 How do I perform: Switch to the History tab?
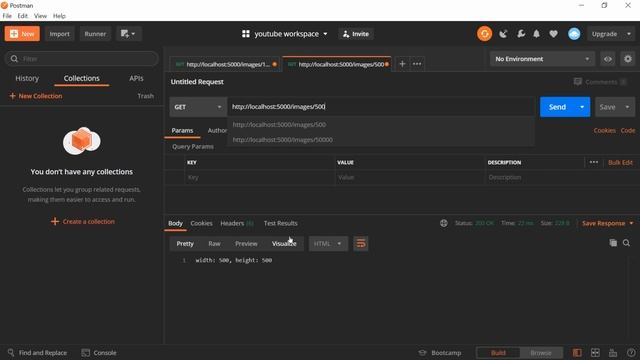(27, 78)
